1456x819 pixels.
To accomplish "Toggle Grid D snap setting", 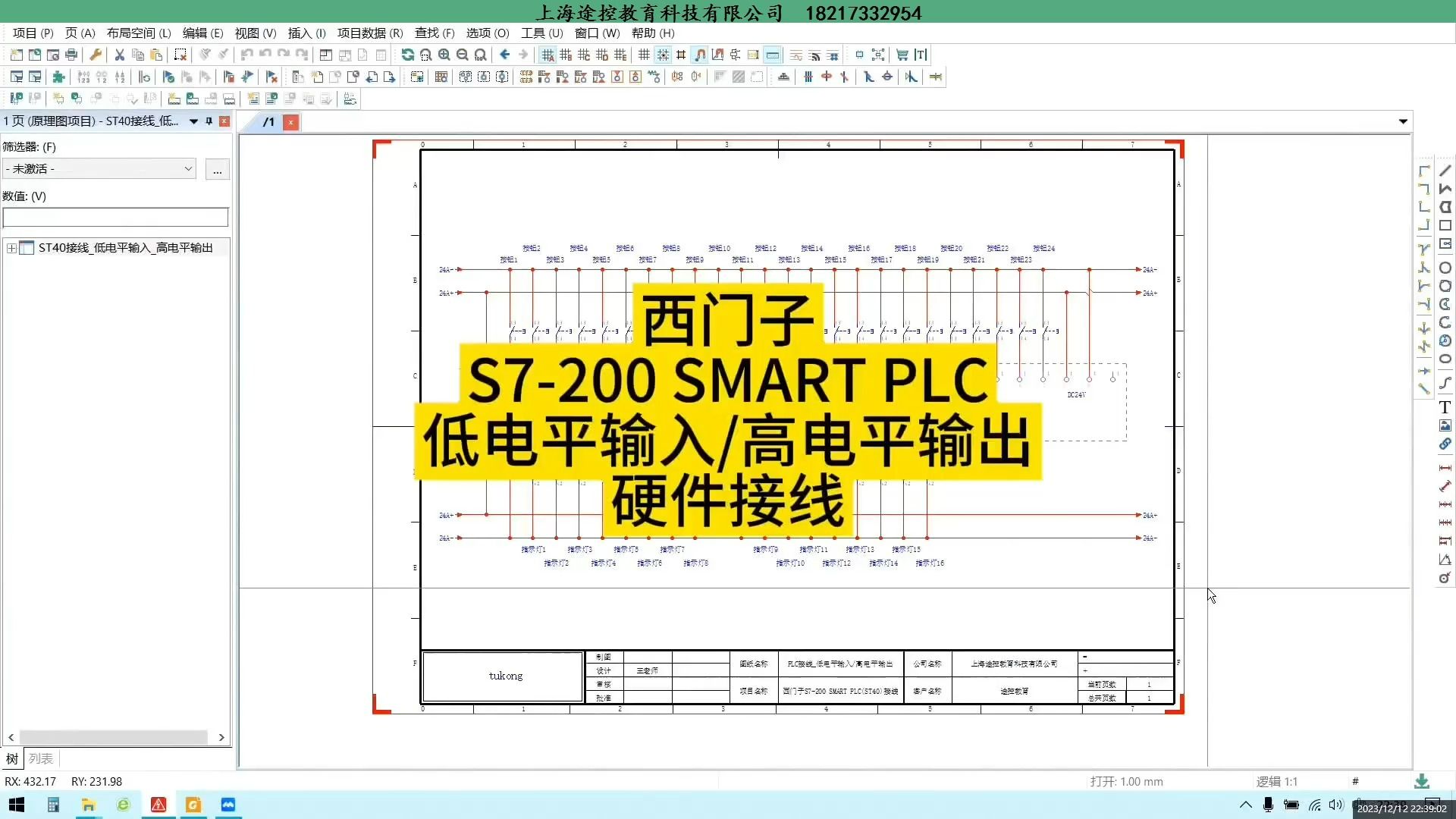I will 602,55.
